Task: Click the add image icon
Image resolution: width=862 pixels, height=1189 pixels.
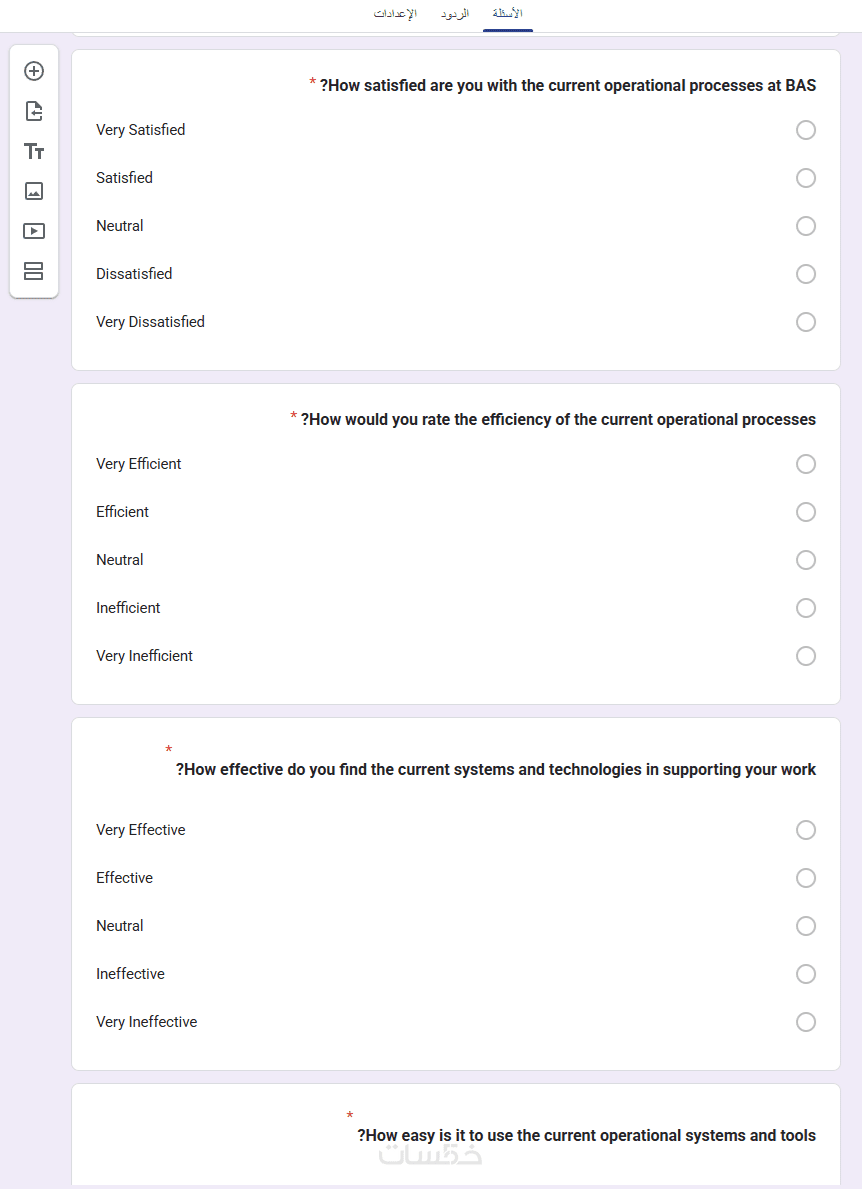Action: point(34,191)
